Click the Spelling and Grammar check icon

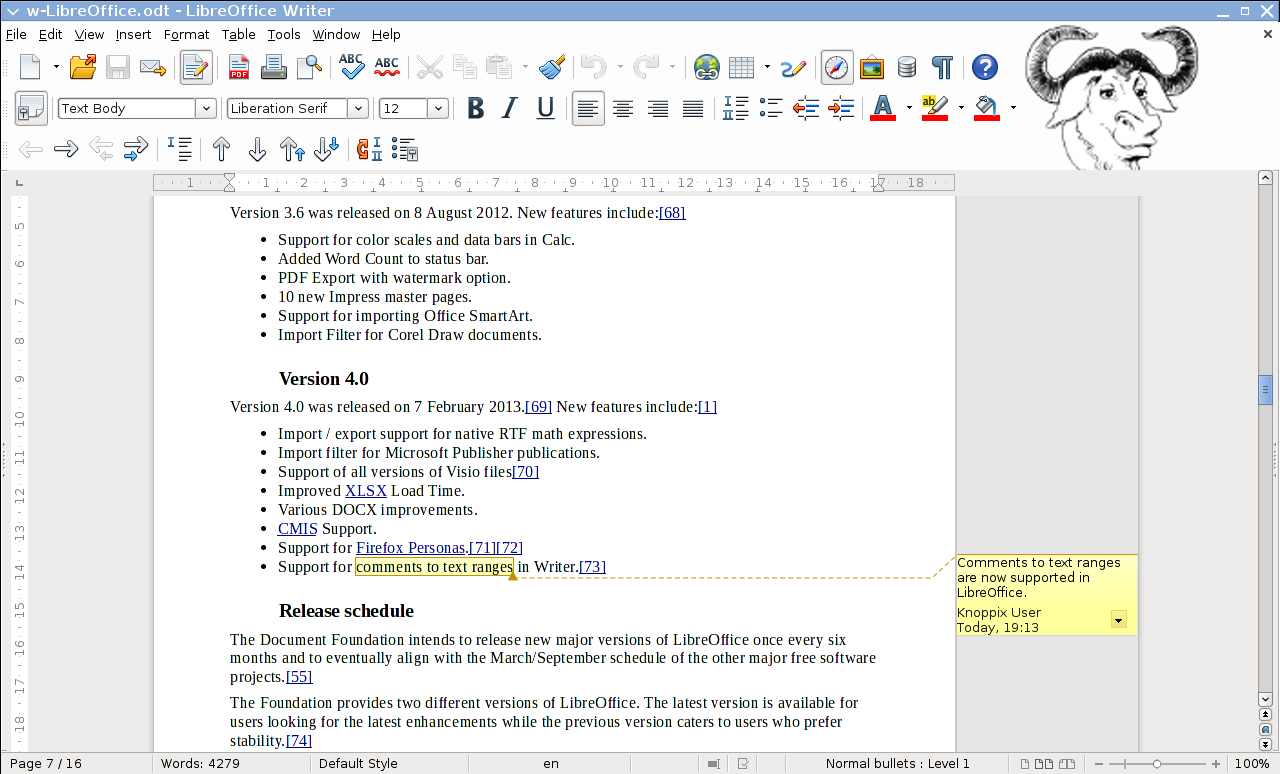point(351,68)
